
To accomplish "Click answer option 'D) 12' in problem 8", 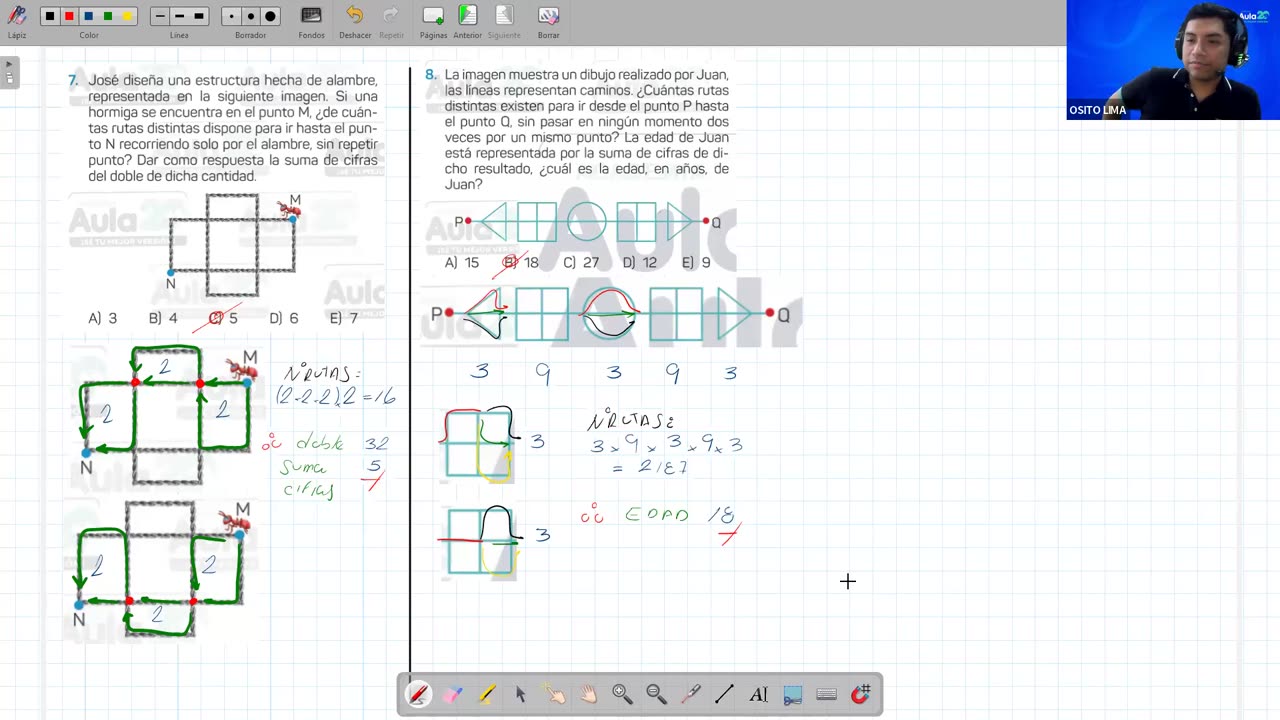I will pyautogui.click(x=640, y=262).
